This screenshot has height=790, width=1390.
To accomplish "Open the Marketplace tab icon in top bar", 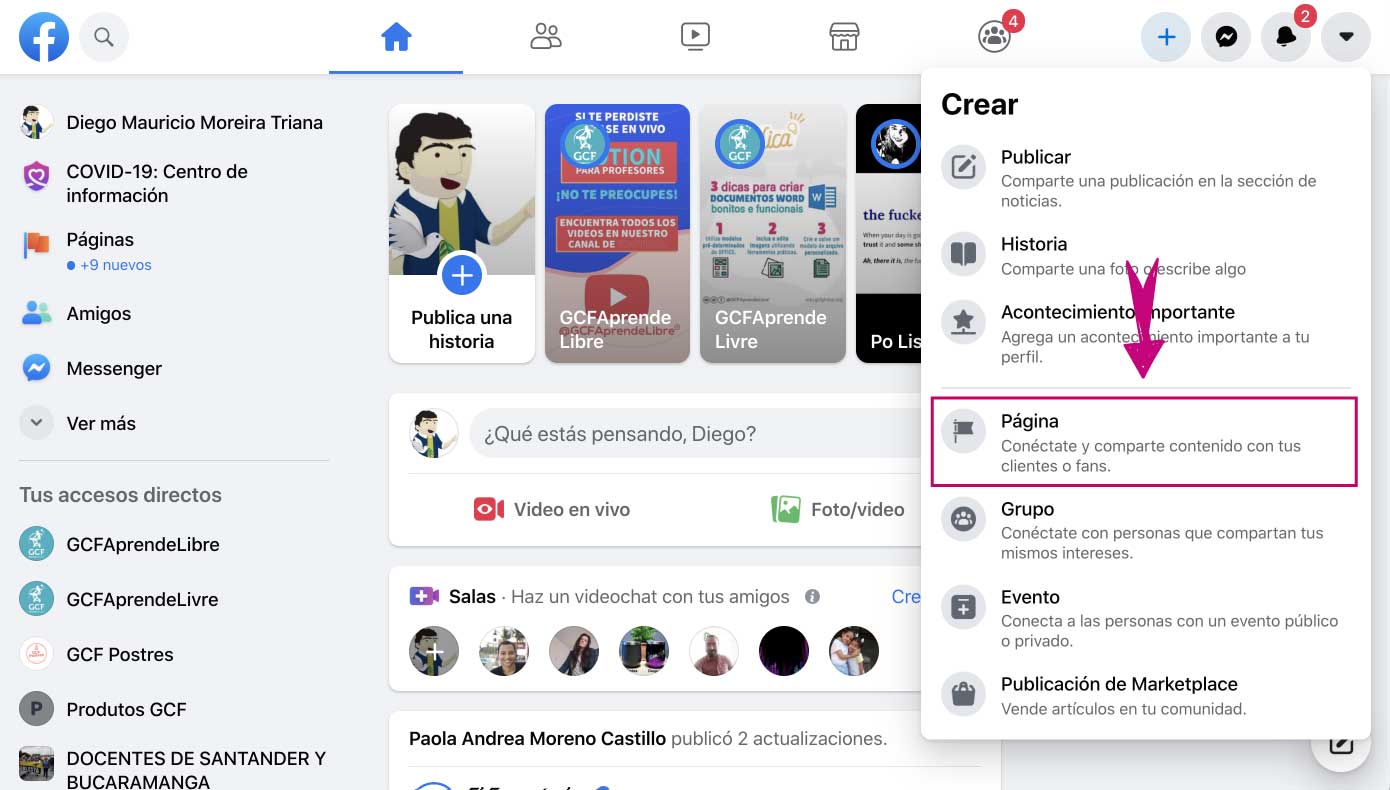I will [x=845, y=38].
